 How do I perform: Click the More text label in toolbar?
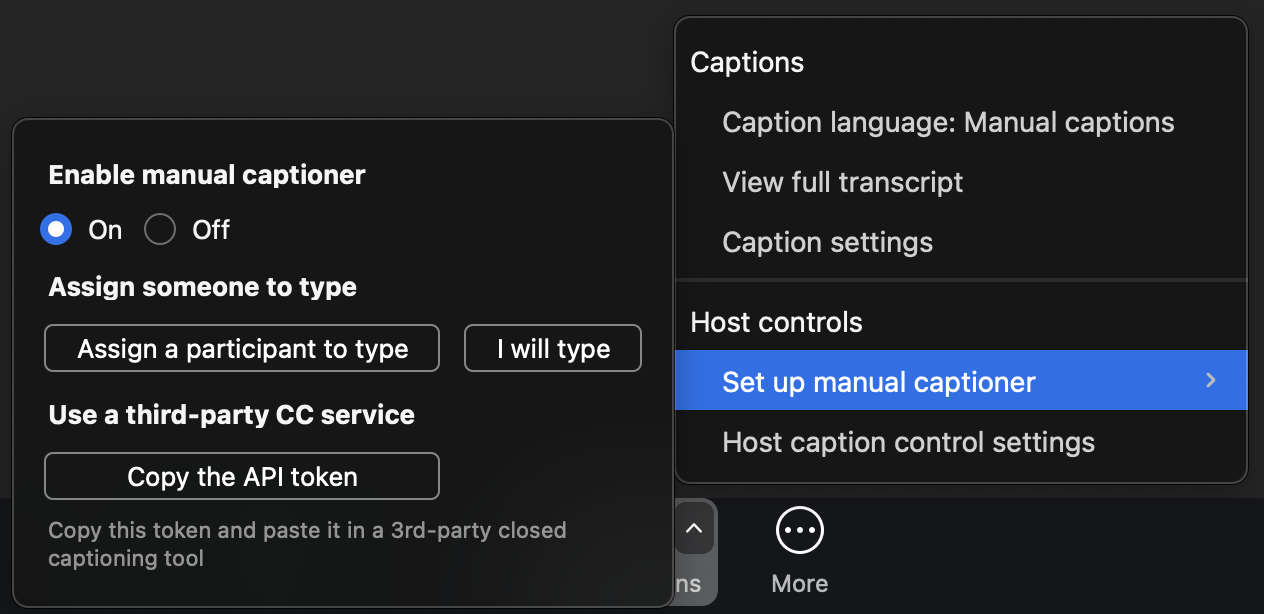click(800, 583)
